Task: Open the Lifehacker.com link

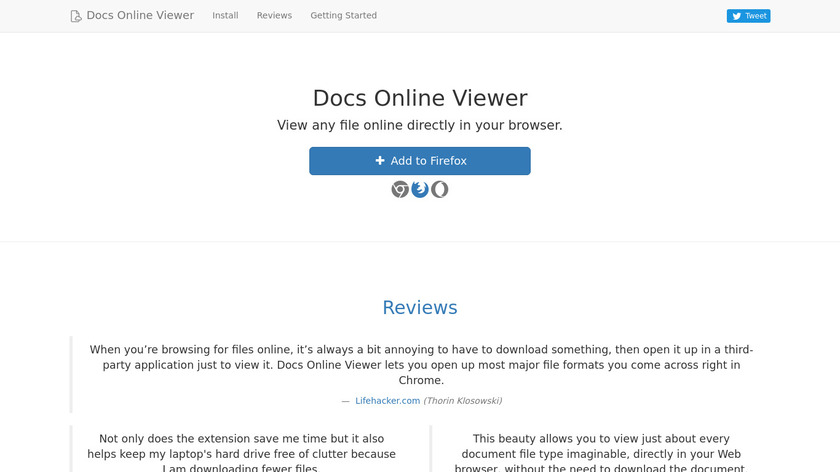Action: pyautogui.click(x=387, y=401)
